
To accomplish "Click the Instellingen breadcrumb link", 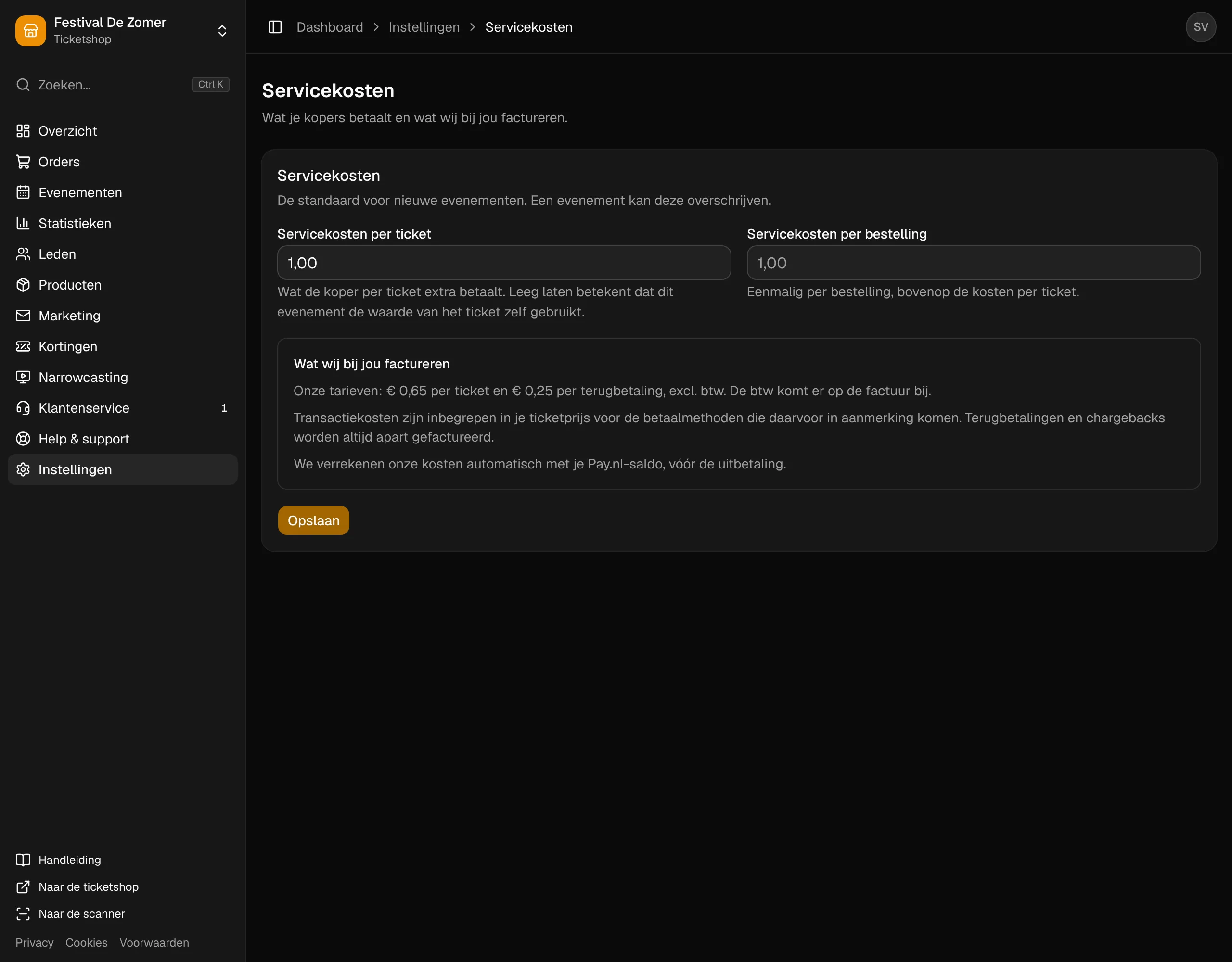I will pos(424,27).
